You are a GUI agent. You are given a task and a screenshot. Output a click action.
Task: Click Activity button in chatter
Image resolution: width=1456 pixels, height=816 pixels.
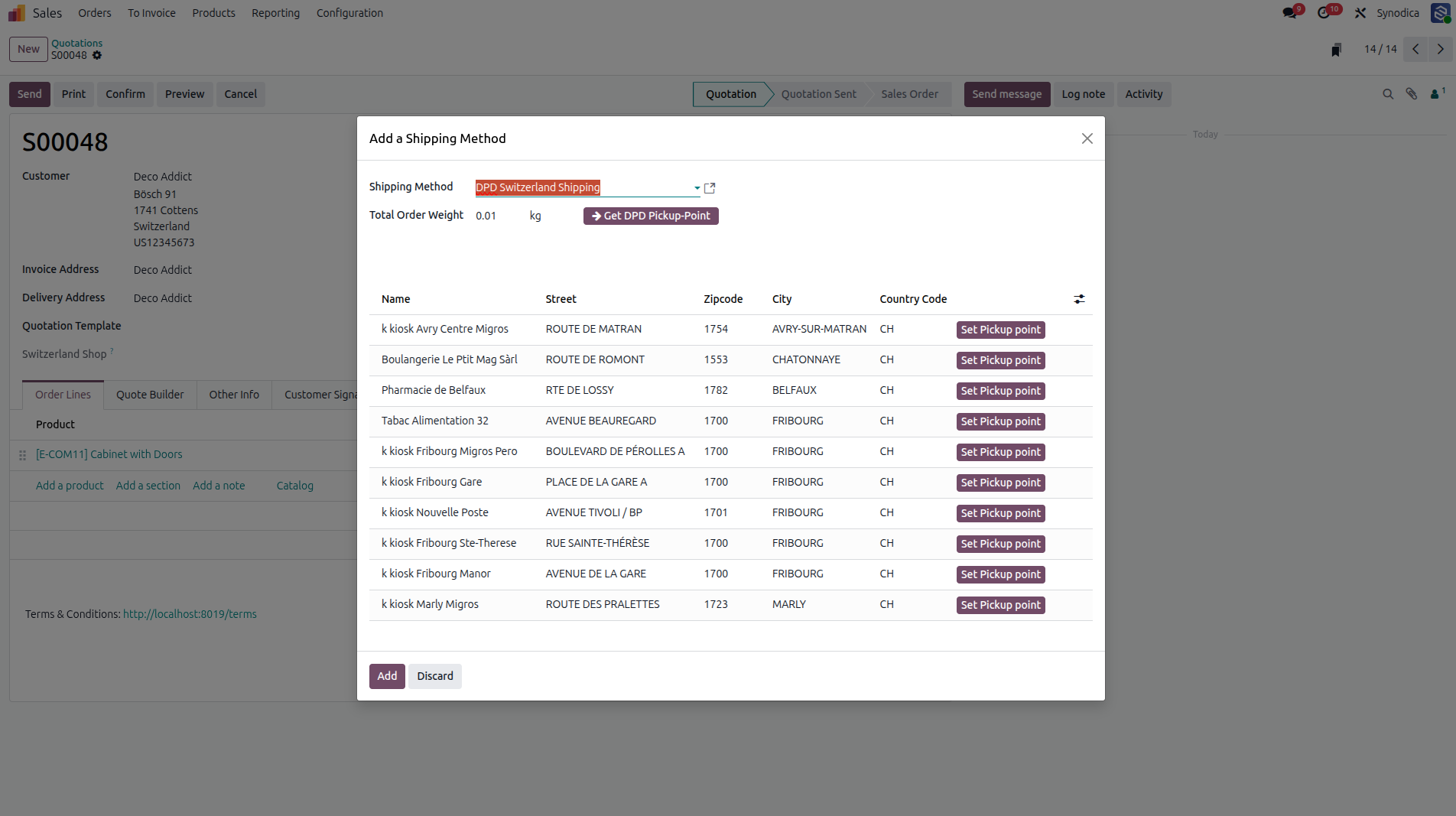tap(1143, 94)
